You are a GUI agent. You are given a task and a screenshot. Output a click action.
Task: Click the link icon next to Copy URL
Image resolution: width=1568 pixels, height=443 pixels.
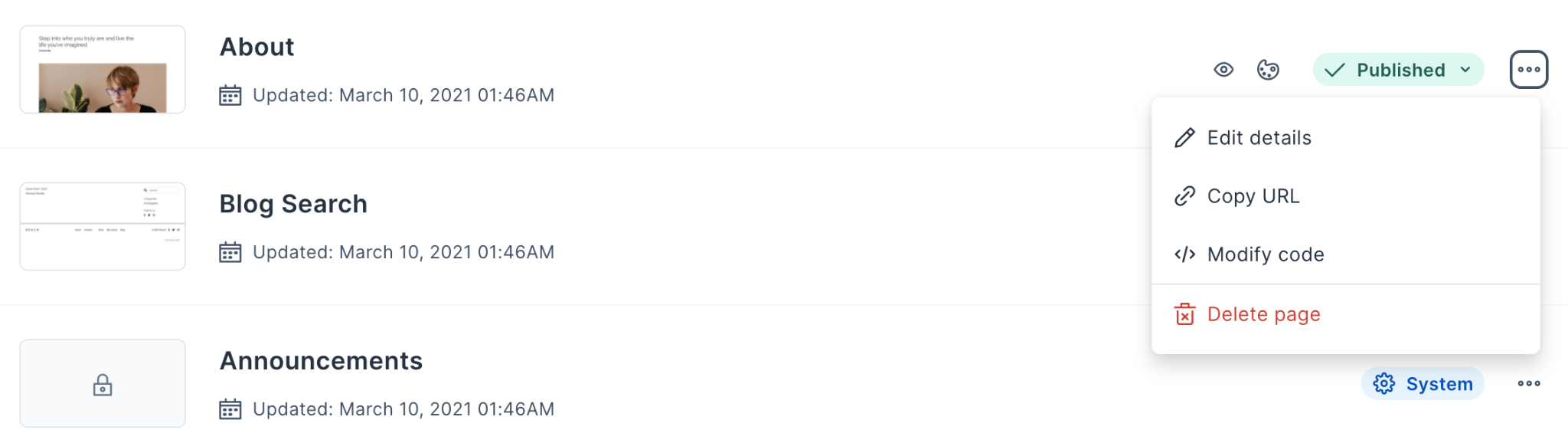1184,196
